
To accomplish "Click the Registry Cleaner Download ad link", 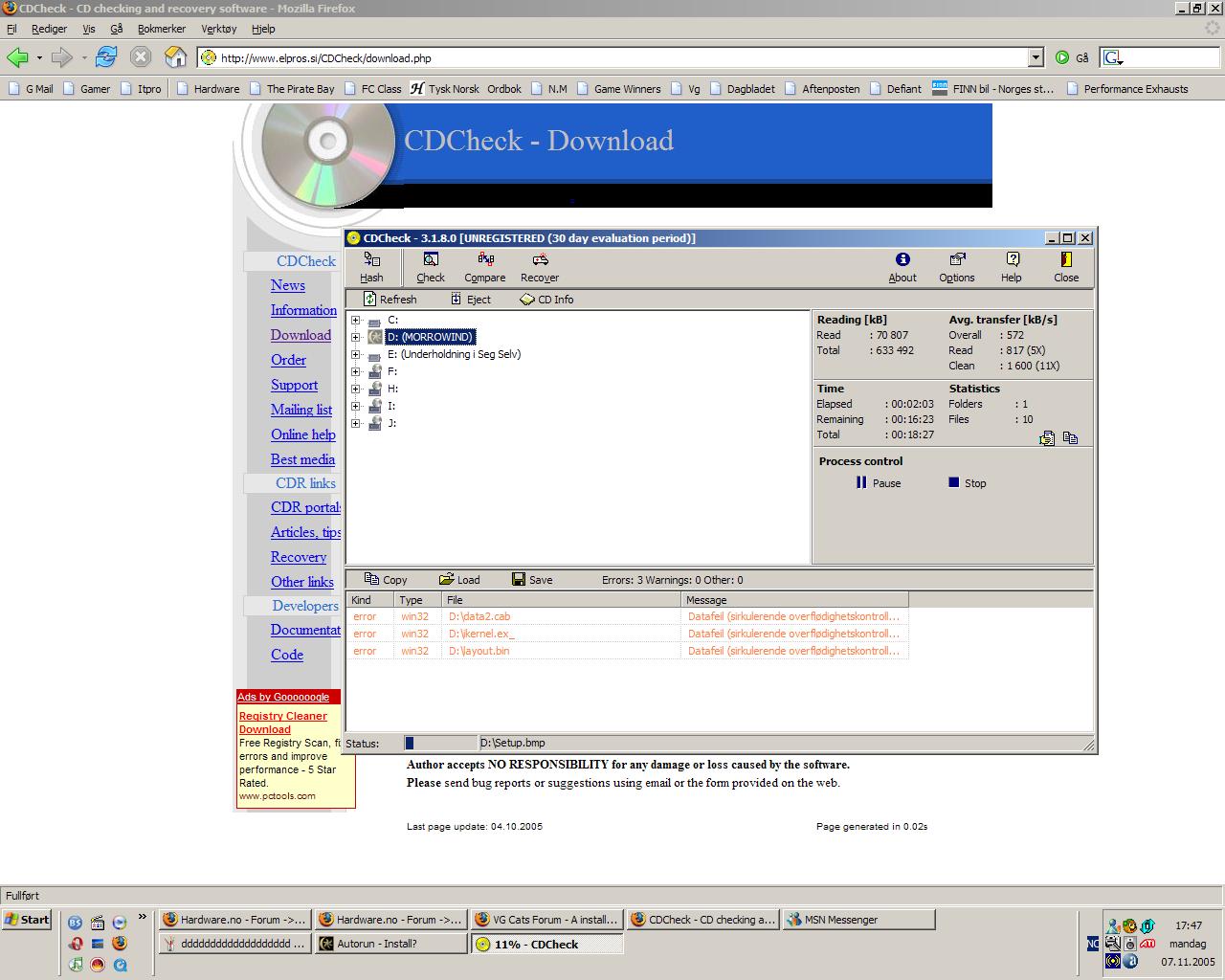I will click(x=282, y=723).
